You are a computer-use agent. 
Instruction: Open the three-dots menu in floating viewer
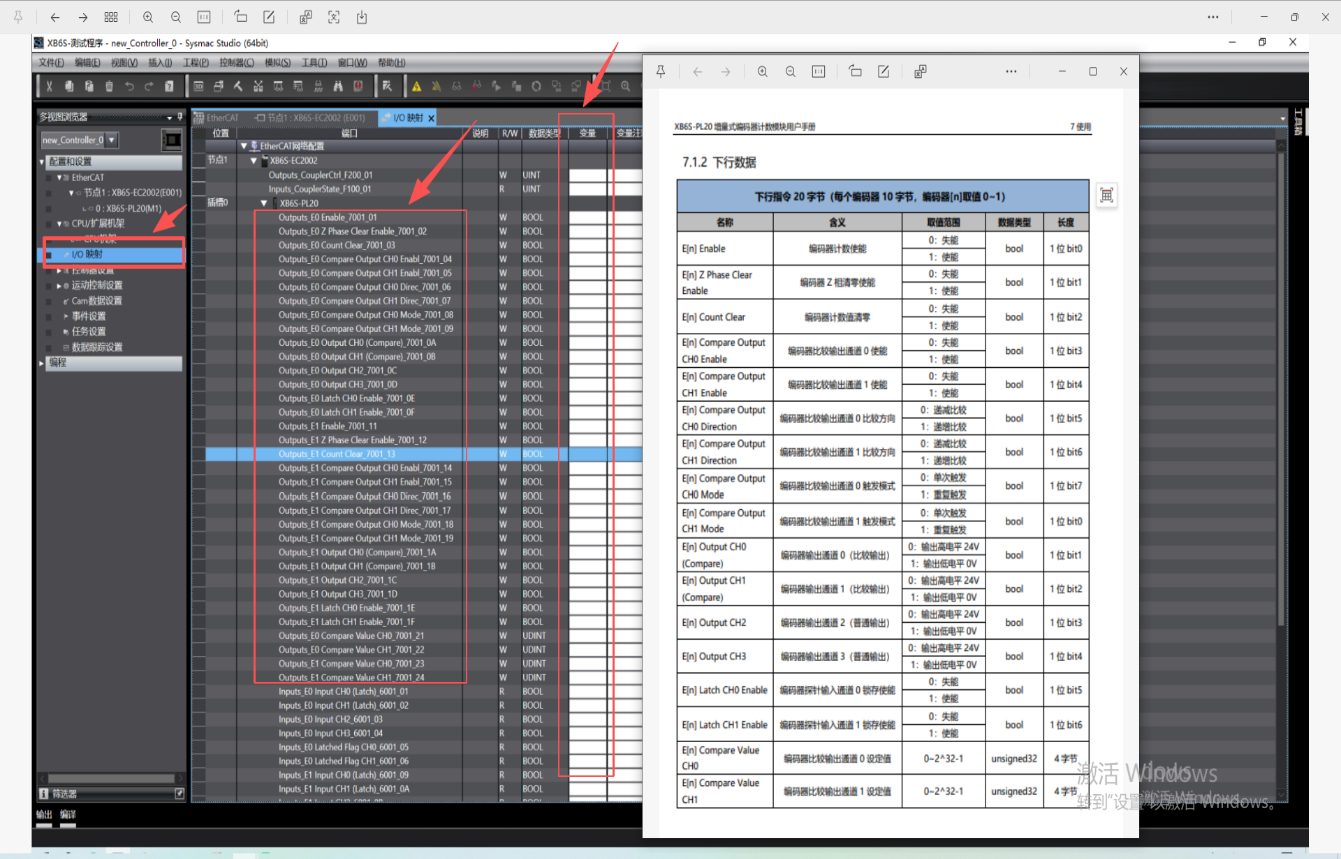(1011, 72)
